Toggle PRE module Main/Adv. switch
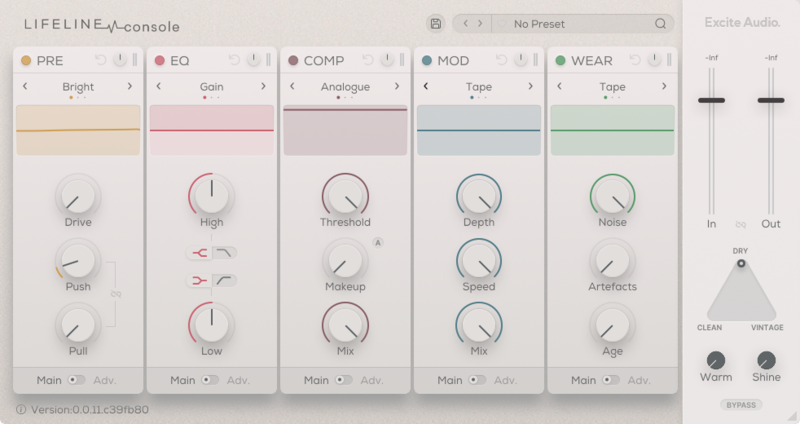This screenshot has width=800, height=424. [77, 380]
